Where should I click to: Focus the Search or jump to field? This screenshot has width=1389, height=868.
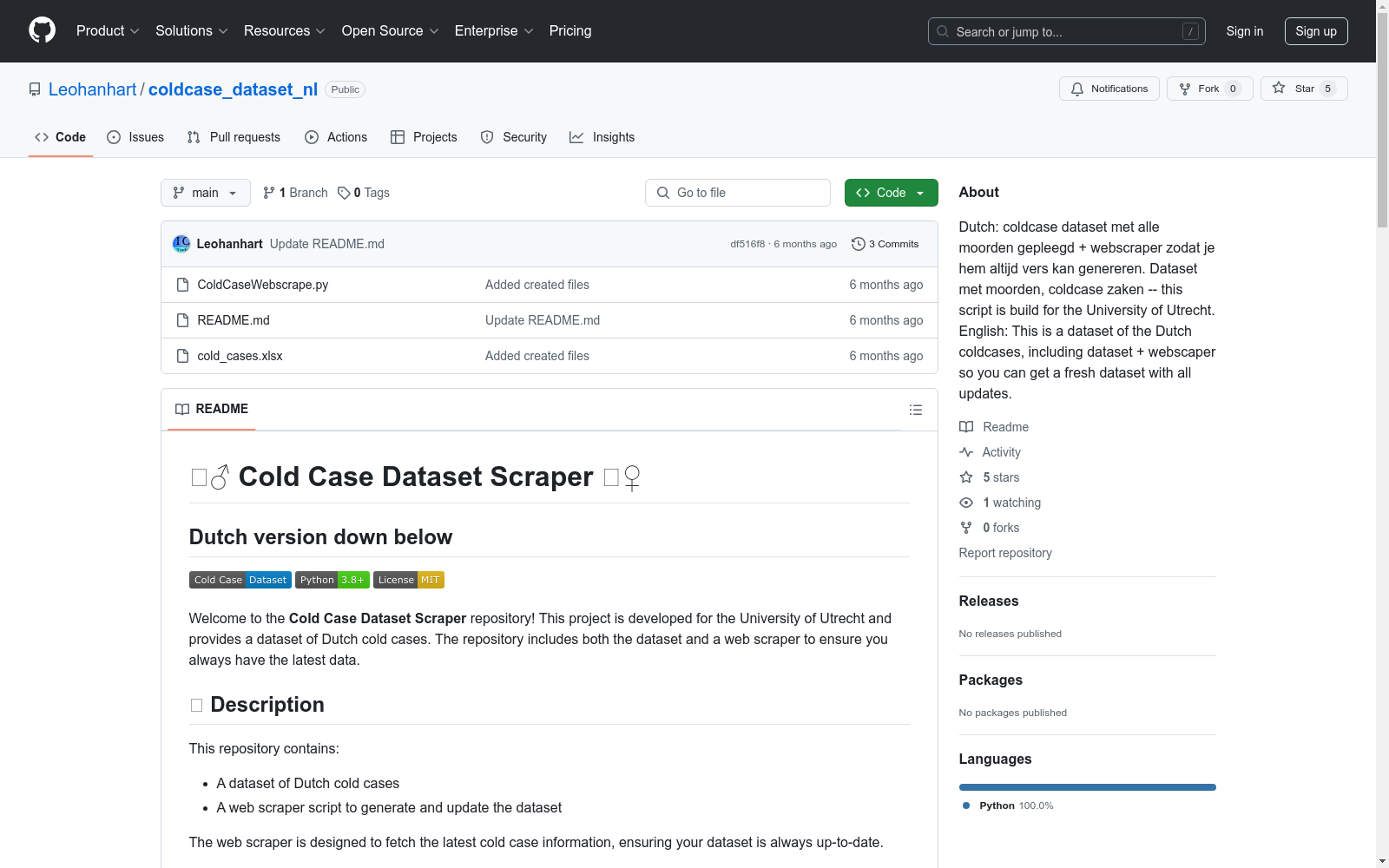pos(1066,31)
